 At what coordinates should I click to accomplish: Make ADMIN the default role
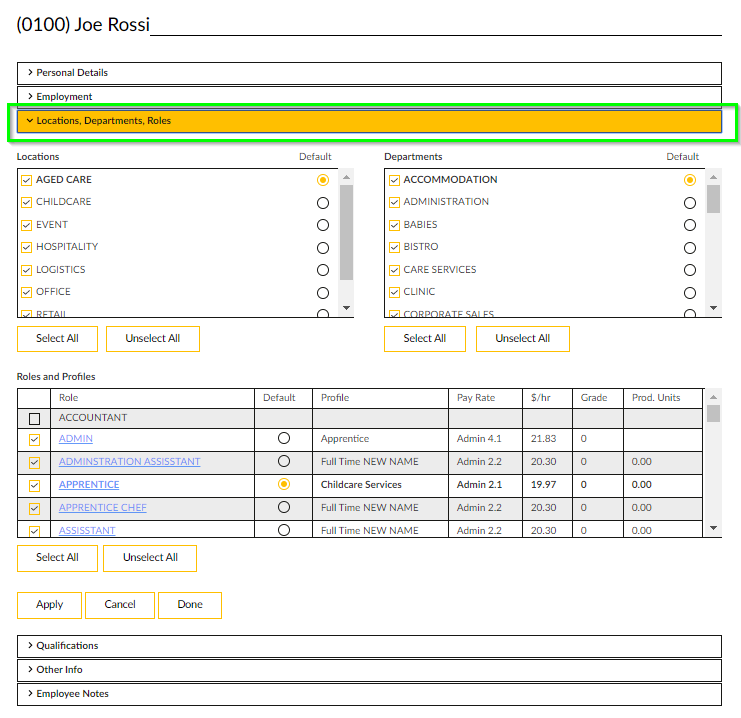[x=284, y=439]
